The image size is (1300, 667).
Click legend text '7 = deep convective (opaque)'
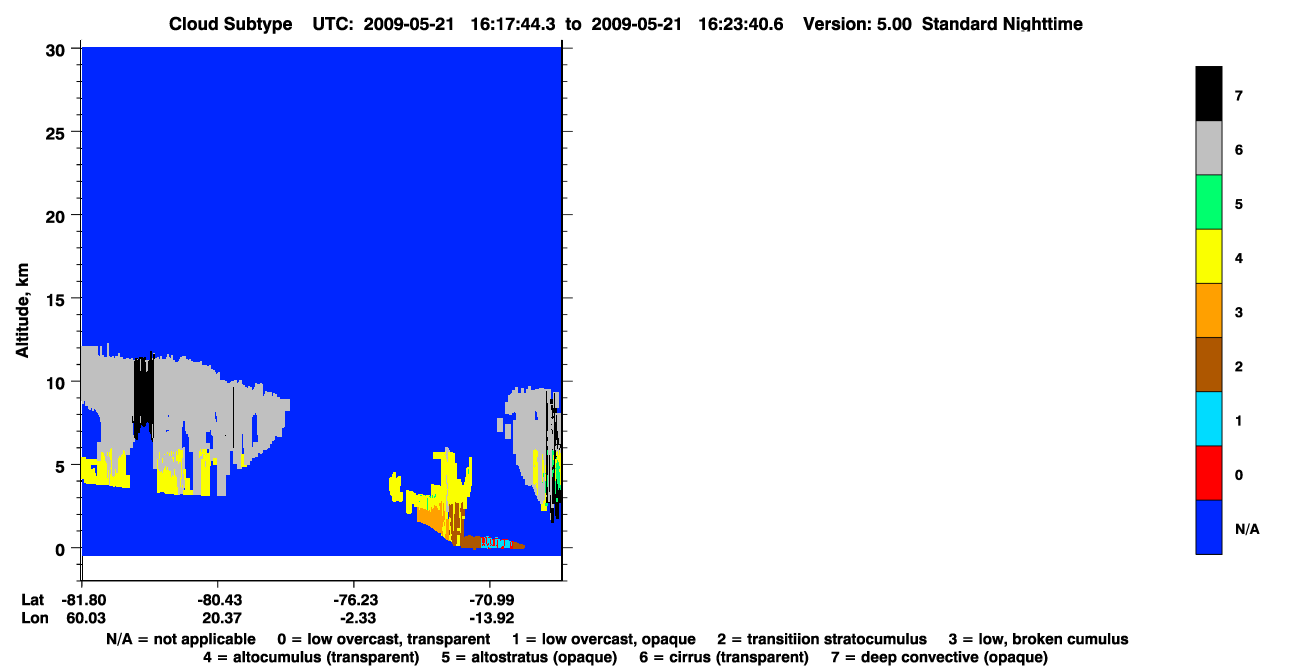(939, 657)
